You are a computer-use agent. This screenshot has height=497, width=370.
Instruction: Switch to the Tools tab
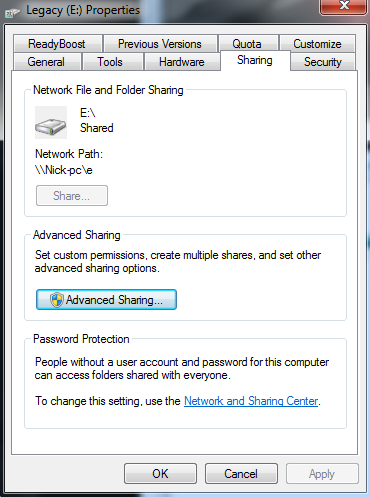[x=110, y=62]
